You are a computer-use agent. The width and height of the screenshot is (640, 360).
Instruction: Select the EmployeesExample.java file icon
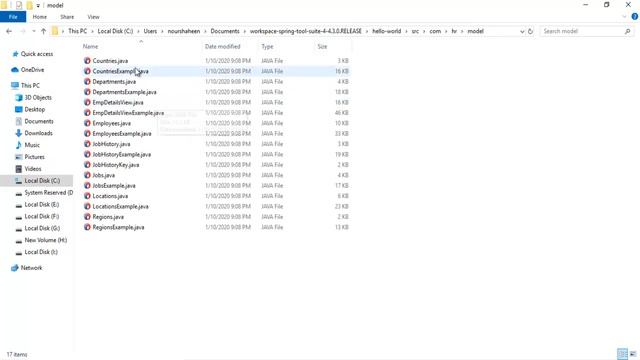click(87, 133)
